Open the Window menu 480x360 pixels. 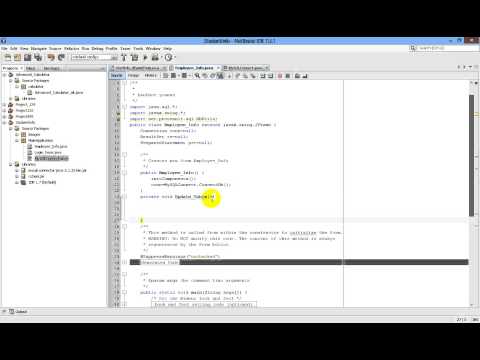click(153, 49)
